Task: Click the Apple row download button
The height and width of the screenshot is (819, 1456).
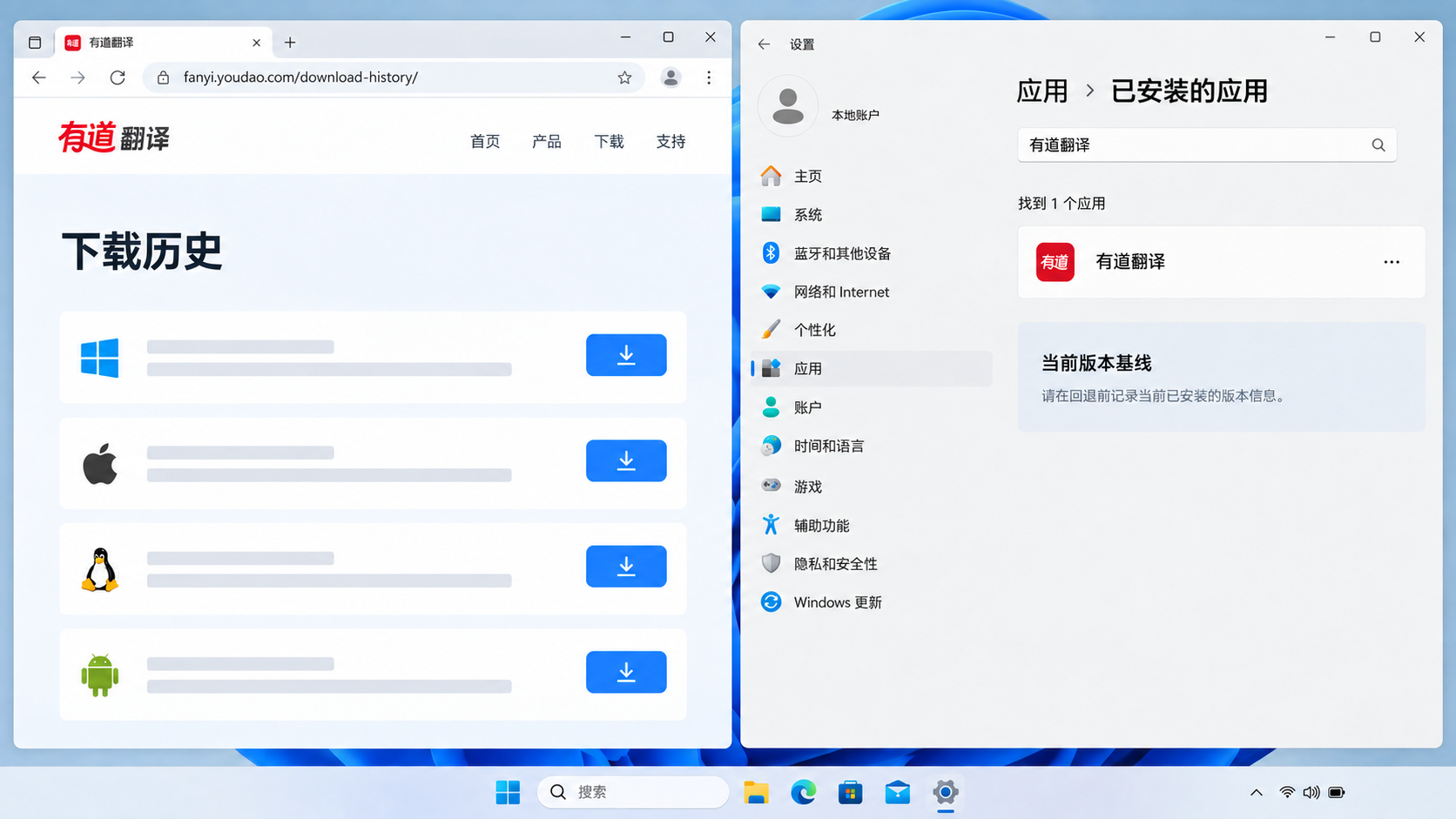Action: click(x=626, y=460)
